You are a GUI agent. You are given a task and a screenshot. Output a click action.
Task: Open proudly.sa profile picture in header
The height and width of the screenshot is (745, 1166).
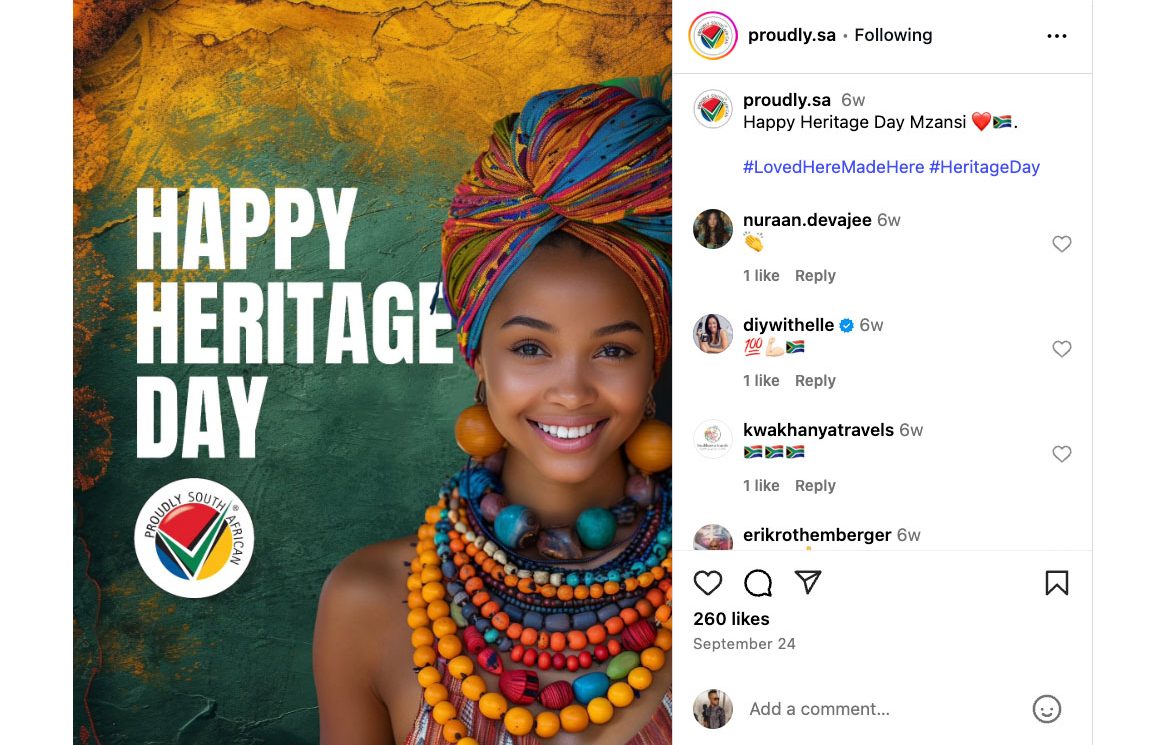pyautogui.click(x=713, y=36)
